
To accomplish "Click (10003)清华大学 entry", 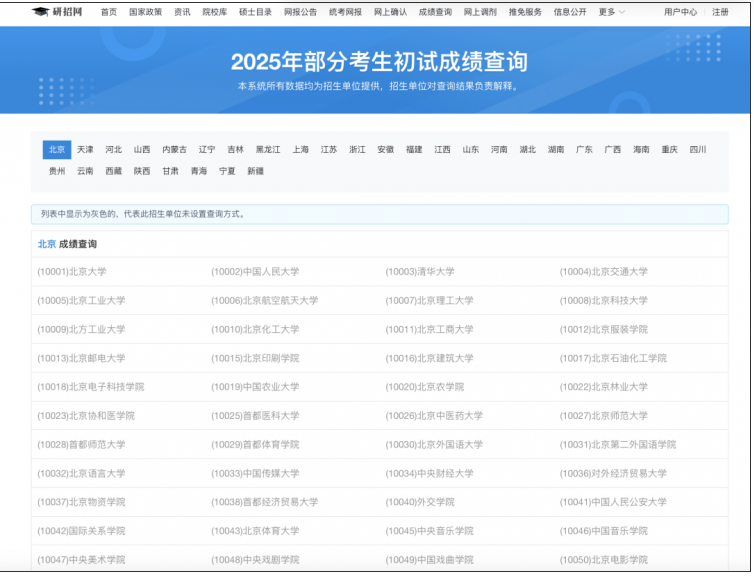I will [420, 272].
